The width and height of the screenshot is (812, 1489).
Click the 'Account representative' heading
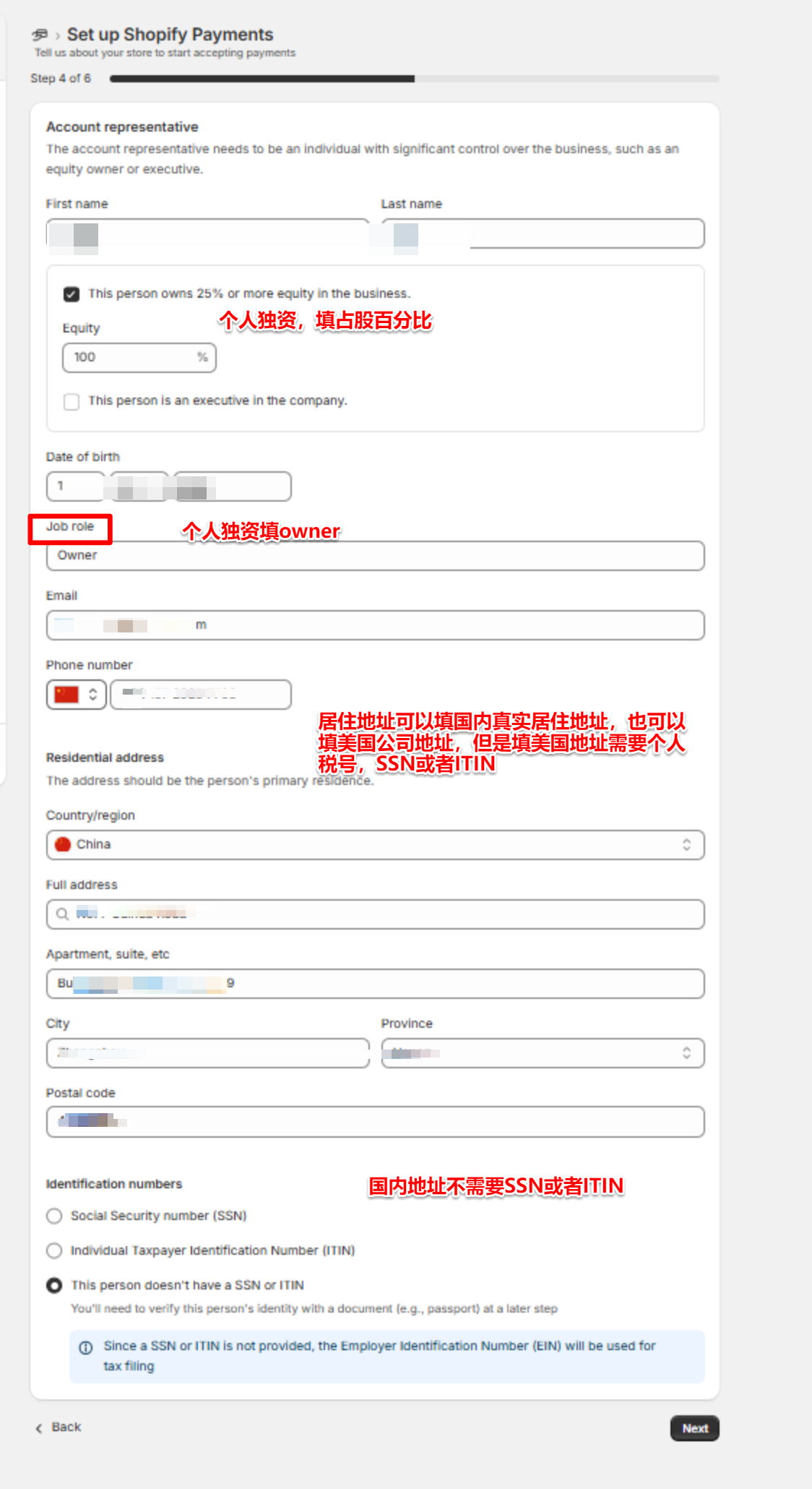coord(122,127)
